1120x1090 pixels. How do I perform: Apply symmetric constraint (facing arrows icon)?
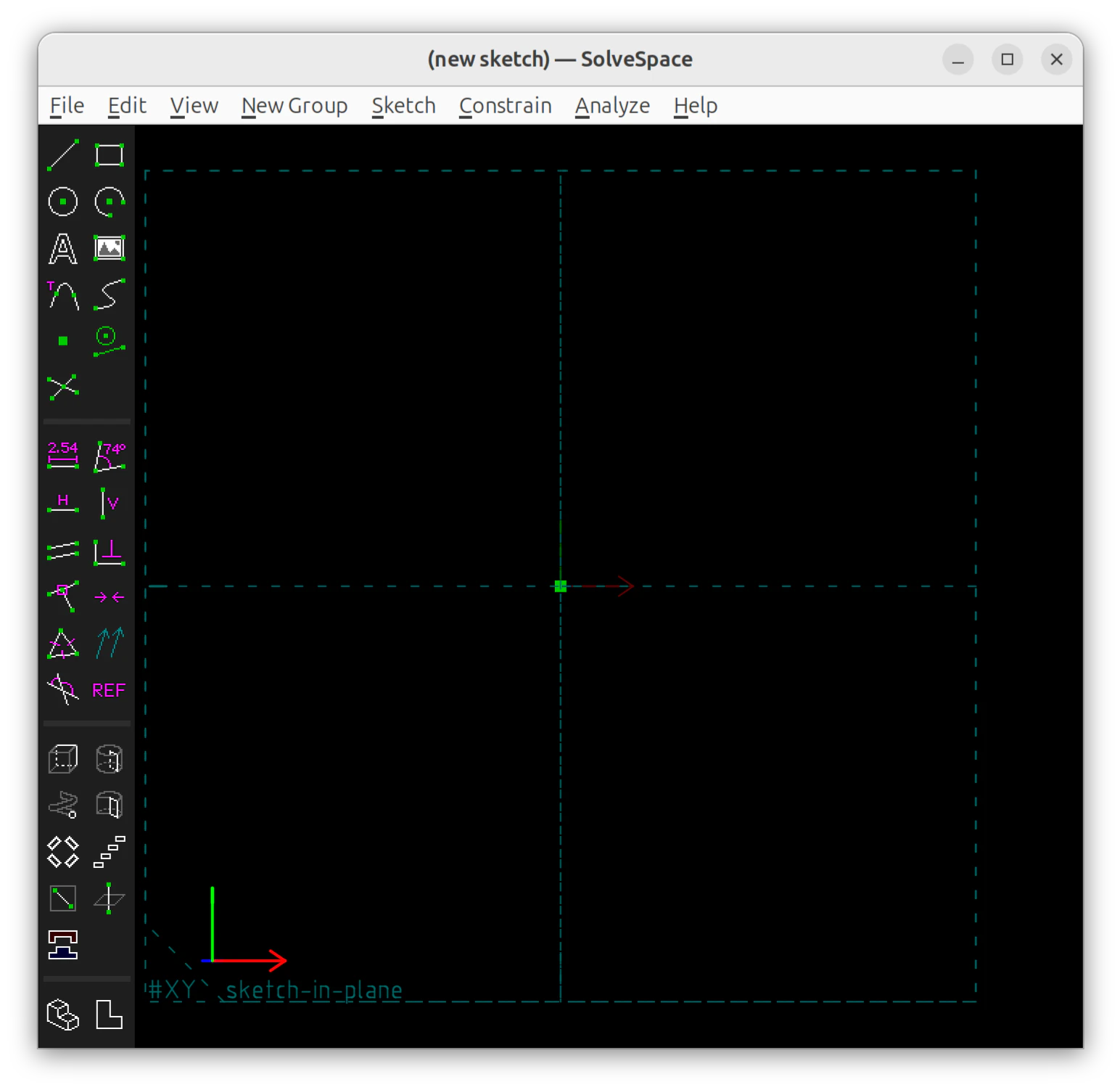tap(110, 597)
